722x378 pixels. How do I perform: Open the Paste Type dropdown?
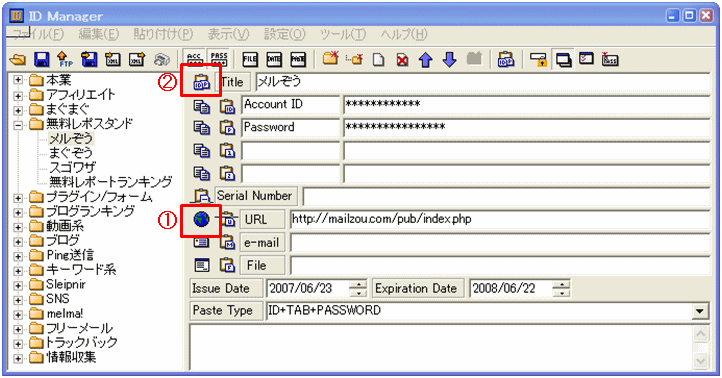700,312
